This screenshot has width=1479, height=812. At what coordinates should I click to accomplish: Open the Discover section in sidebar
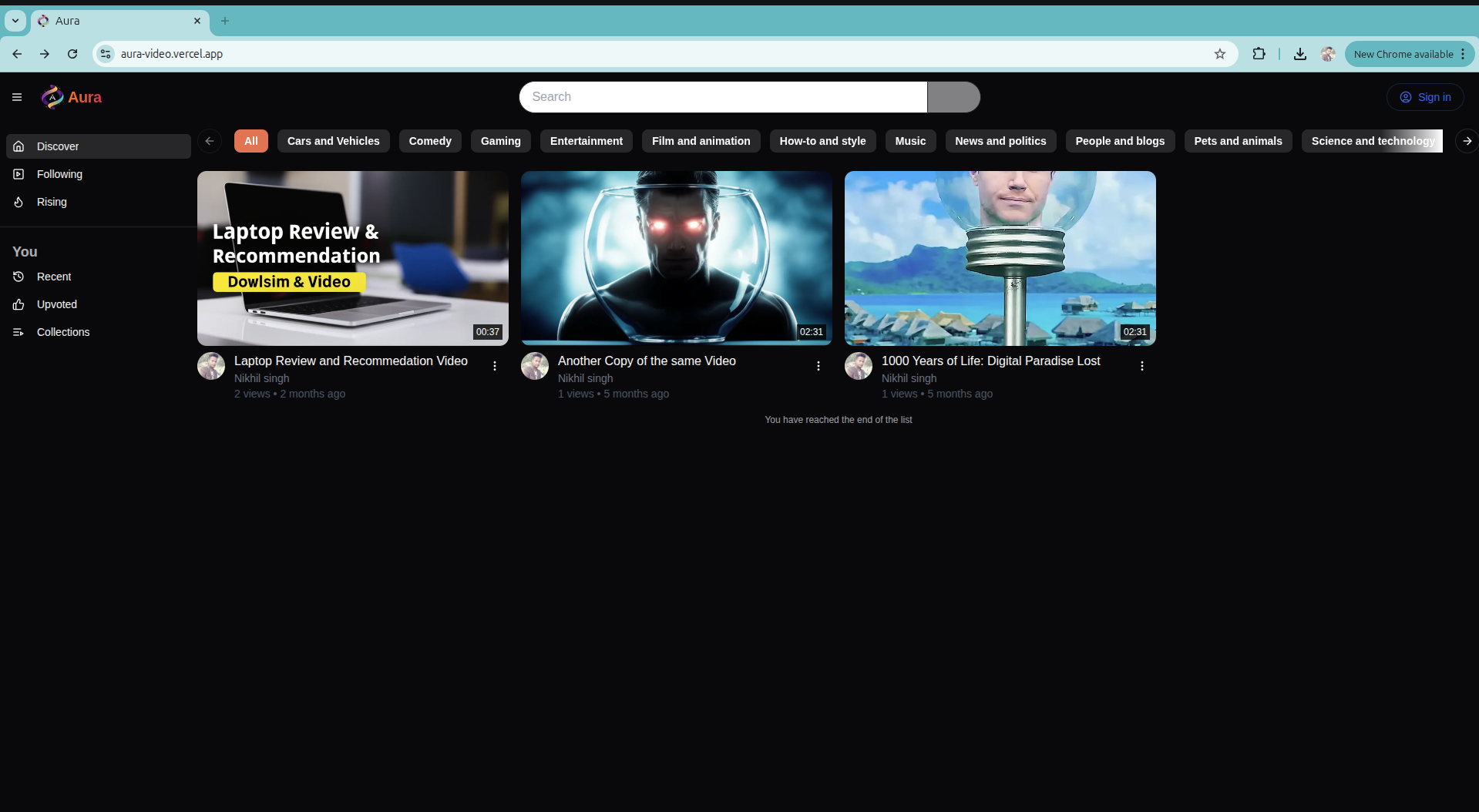coord(58,146)
